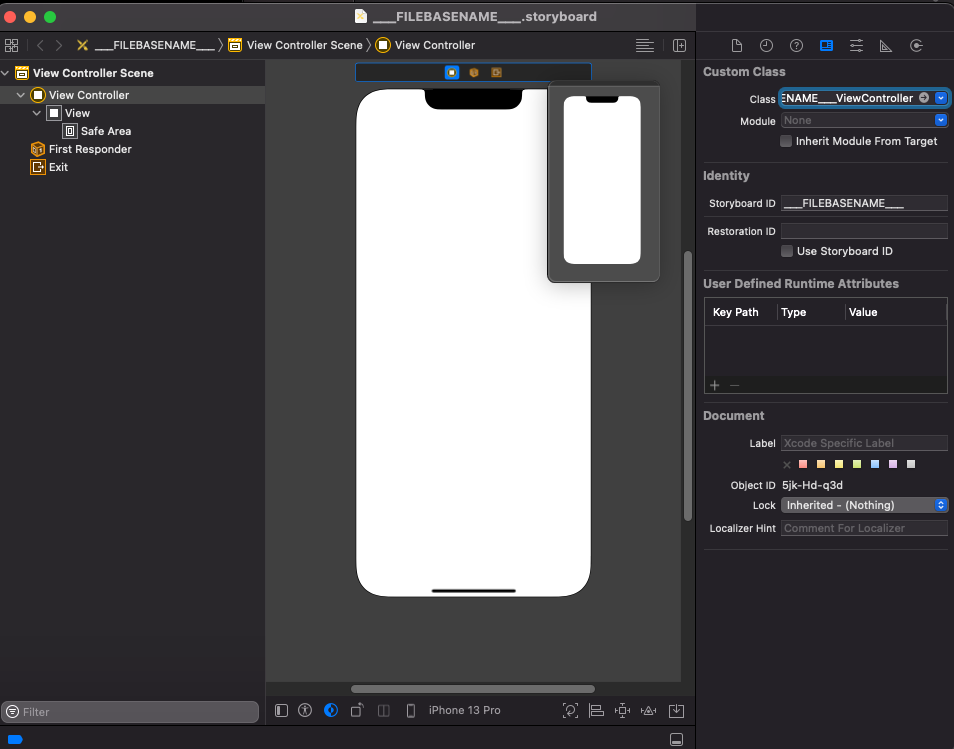Open the Align constraints popup
This screenshot has width=954, height=749.
(596, 711)
